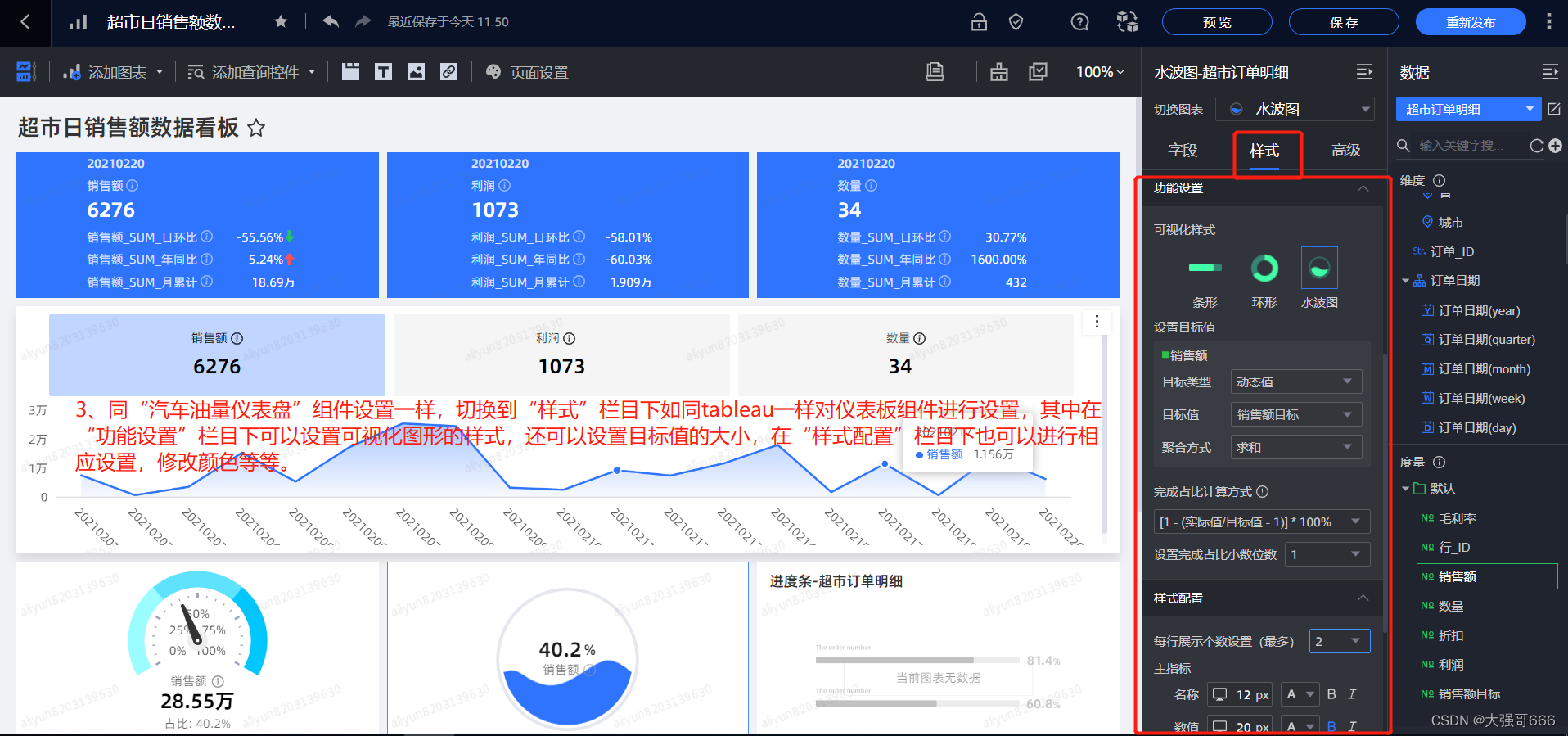Collapse the 数据 data panel

(x=1550, y=72)
